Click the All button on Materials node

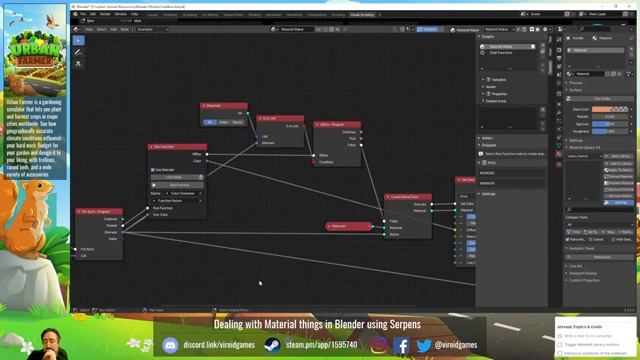(x=209, y=122)
